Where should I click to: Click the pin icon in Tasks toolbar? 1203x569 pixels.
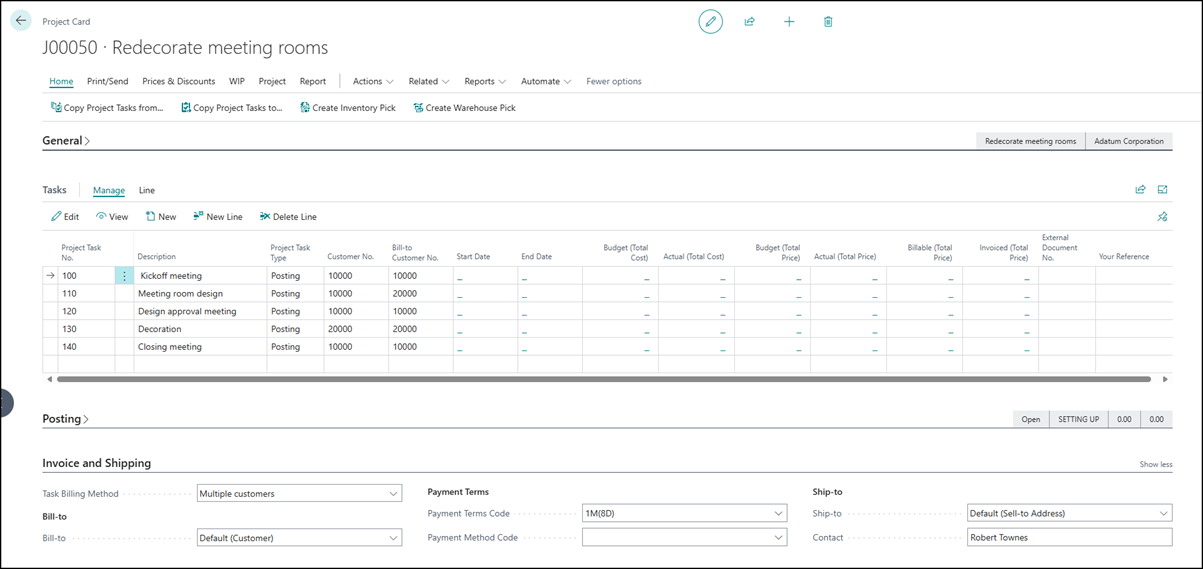coord(1162,216)
